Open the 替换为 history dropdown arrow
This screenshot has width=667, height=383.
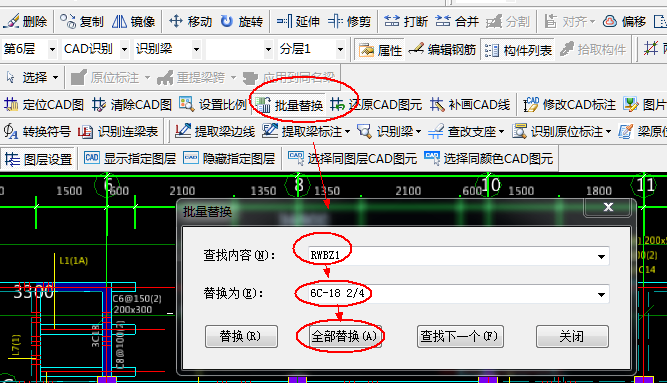(x=601, y=294)
